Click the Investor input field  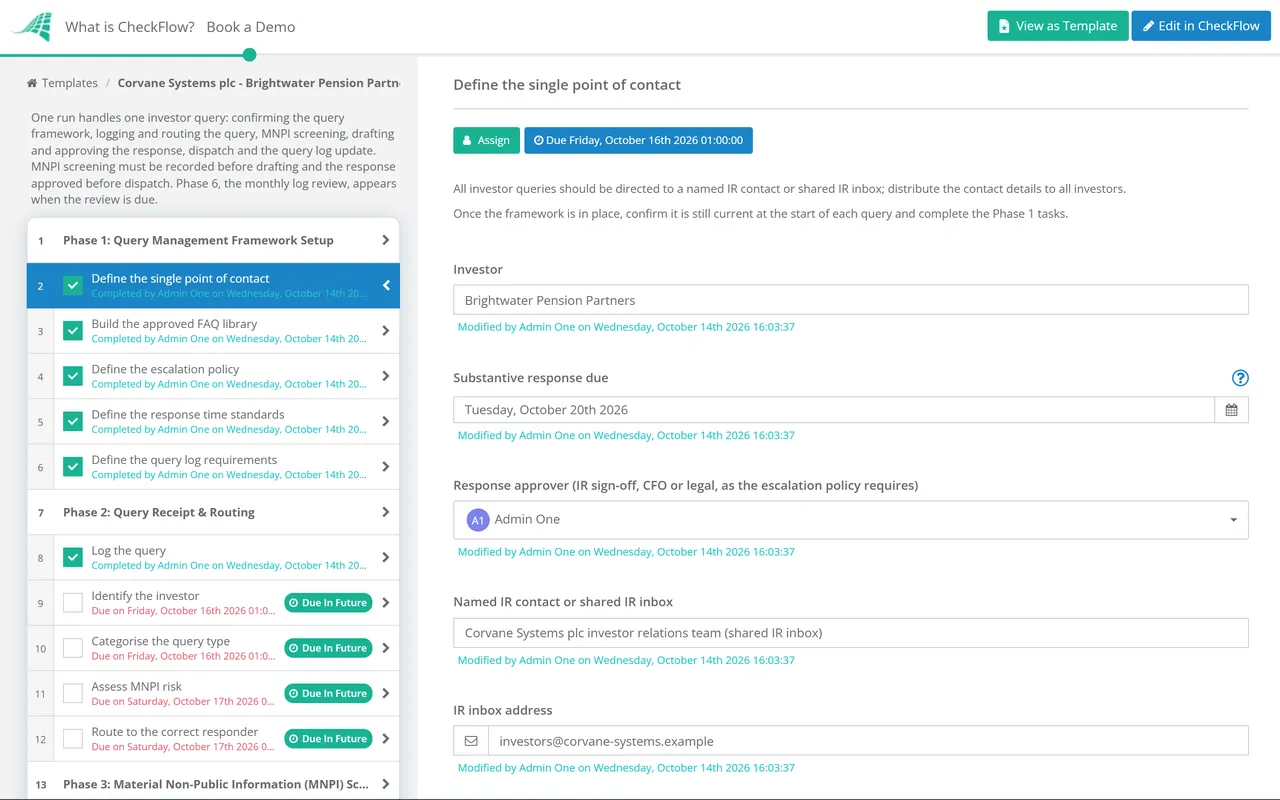pyautogui.click(x=851, y=300)
